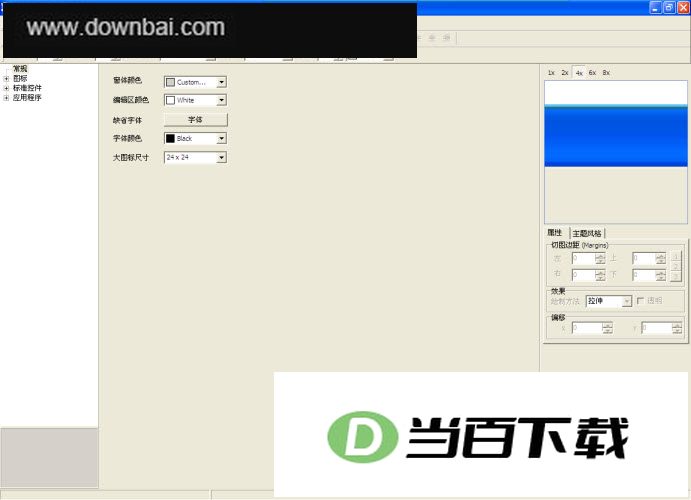Expand the 标准控件 tree branch
Image resolution: width=691 pixels, height=500 pixels.
point(6,89)
